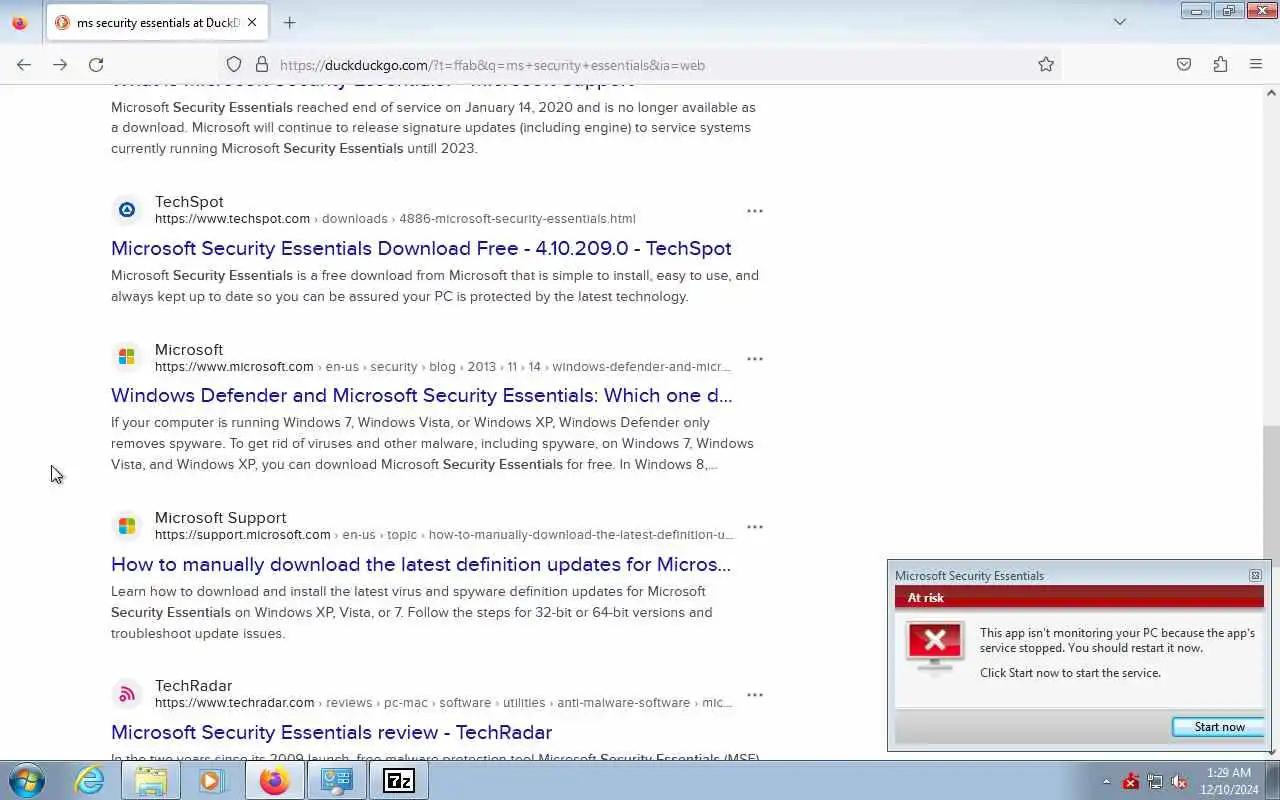Viewport: 1280px width, 800px height.
Task: Open tracking protection shield icon
Action: point(234,65)
